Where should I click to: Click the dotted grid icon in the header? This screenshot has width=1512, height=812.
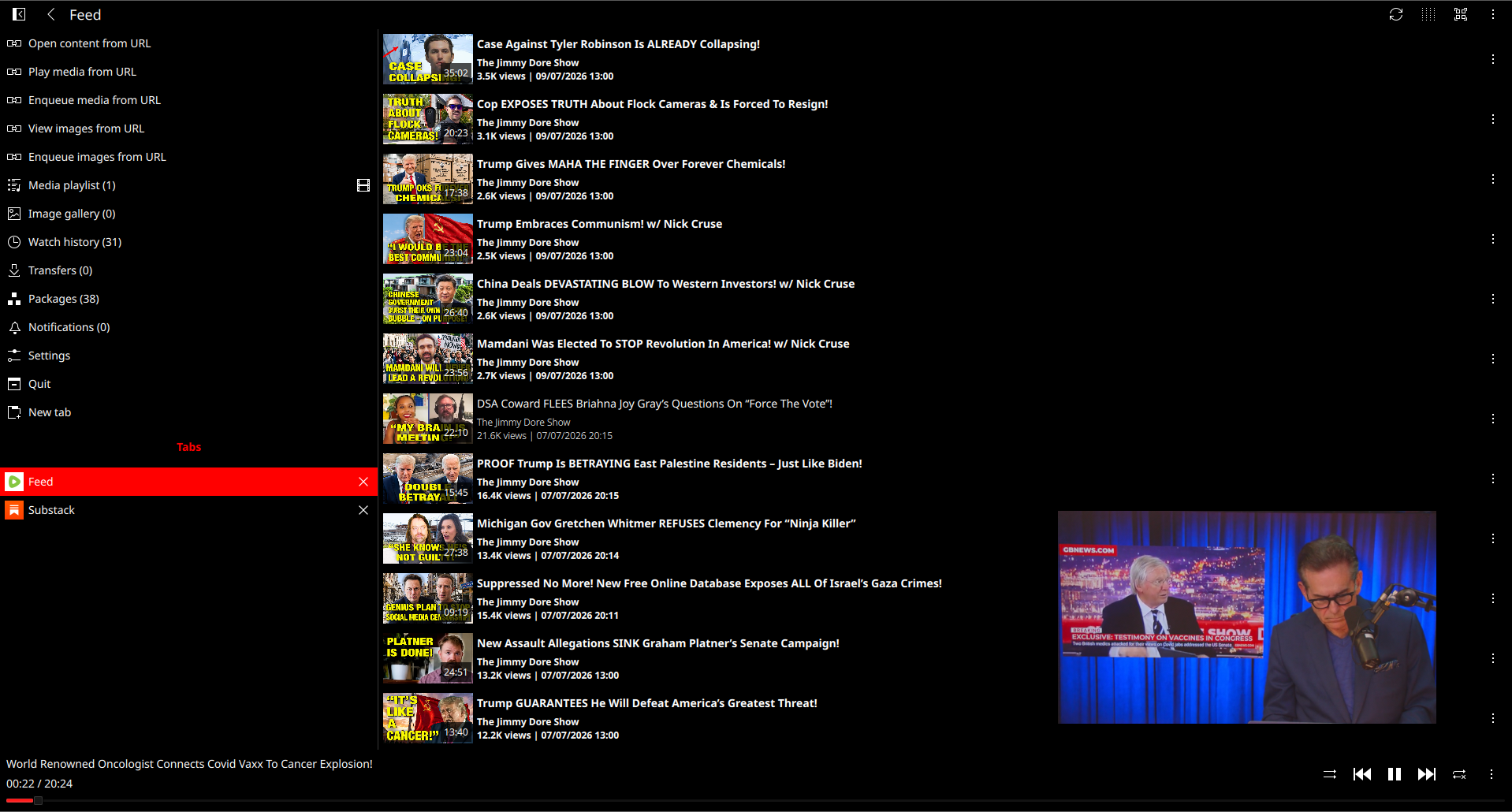tap(1428, 14)
